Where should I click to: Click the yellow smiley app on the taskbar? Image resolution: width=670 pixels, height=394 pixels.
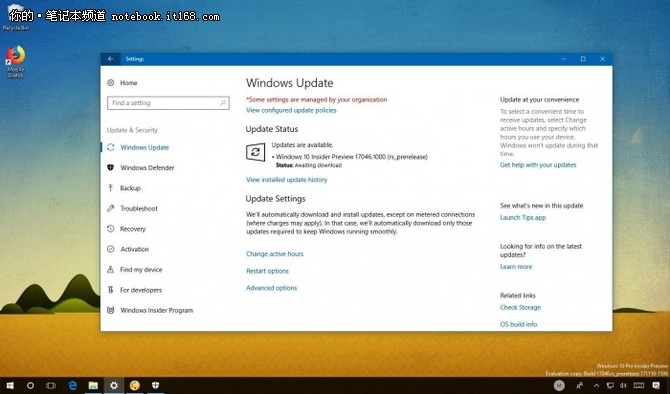(x=135, y=385)
